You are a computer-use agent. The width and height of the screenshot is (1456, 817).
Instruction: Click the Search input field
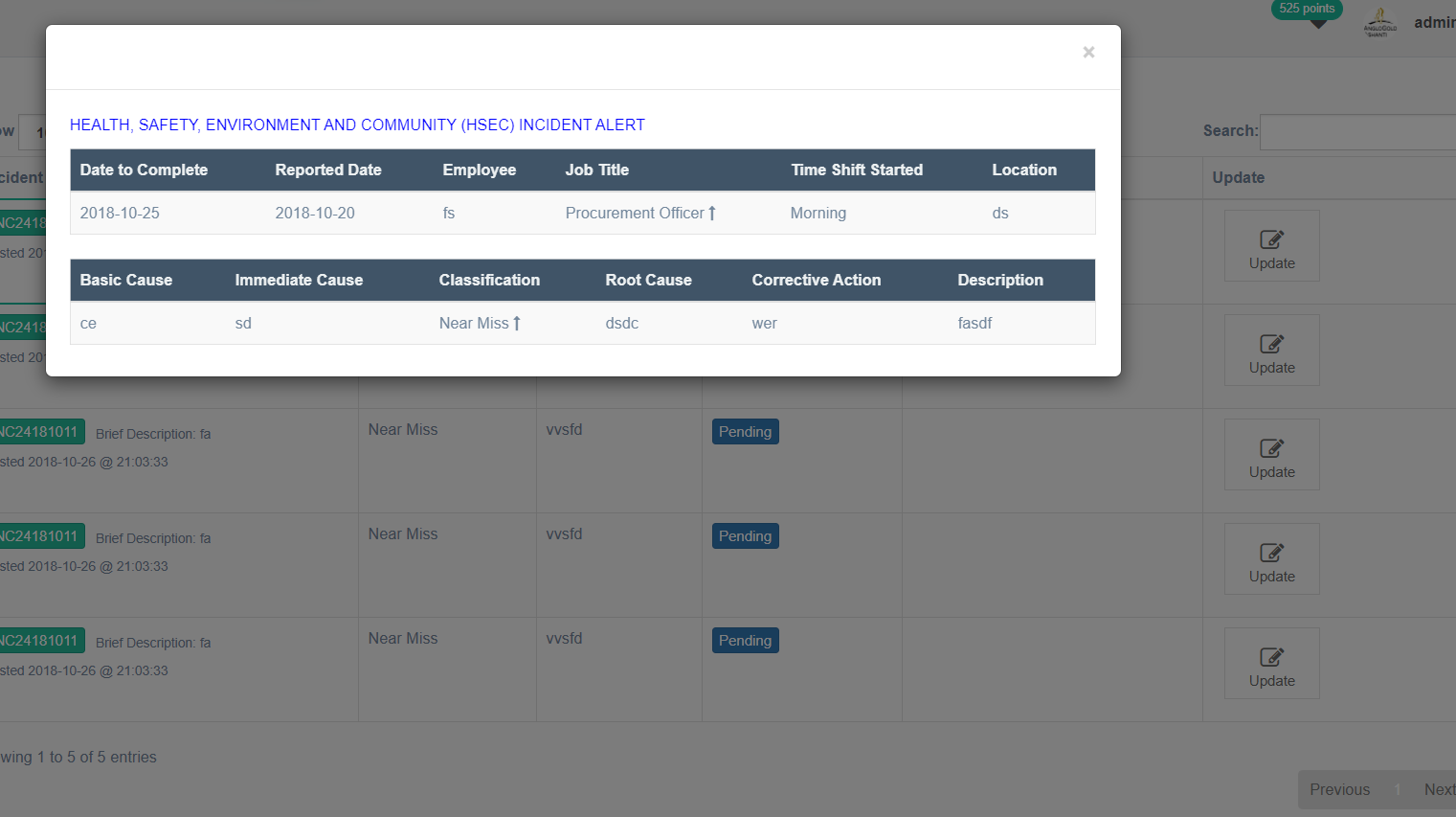(x=1357, y=132)
